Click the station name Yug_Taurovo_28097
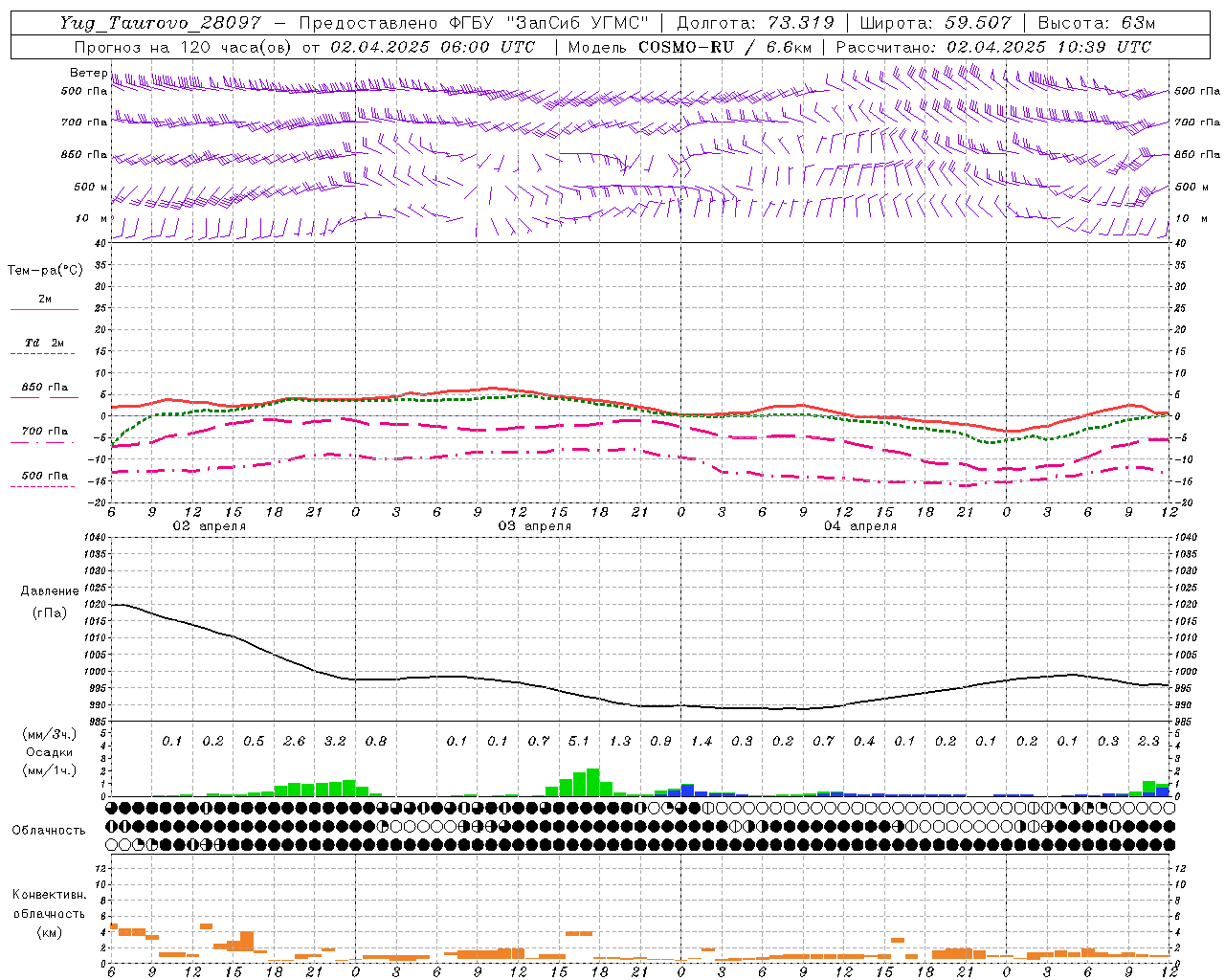 160,23
